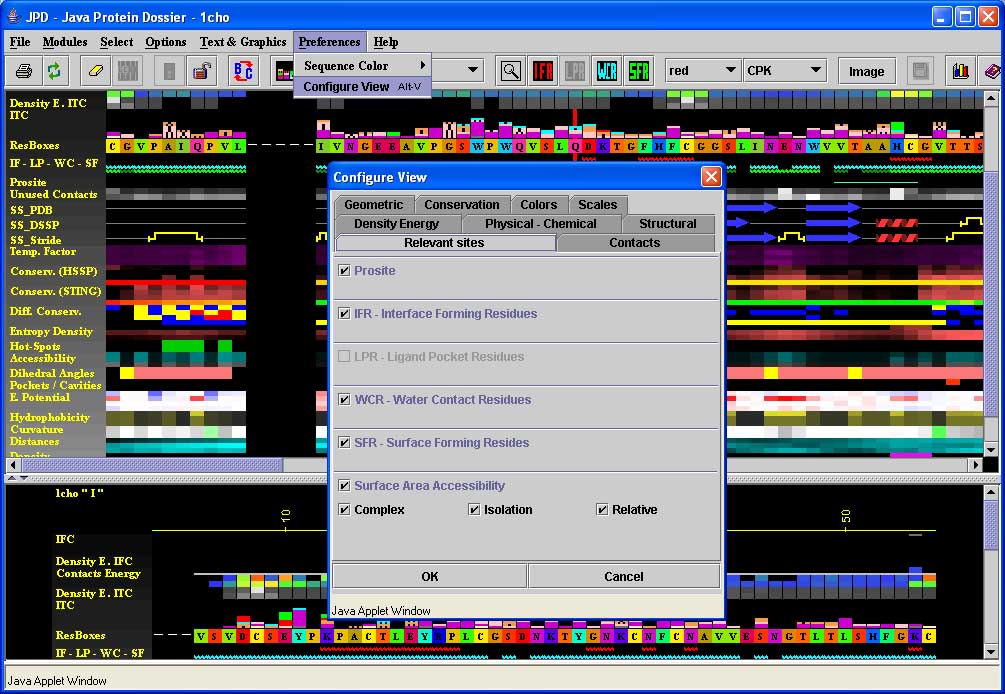Switch to the Conservation tab
Image resolution: width=1005 pixels, height=694 pixels.
click(461, 204)
